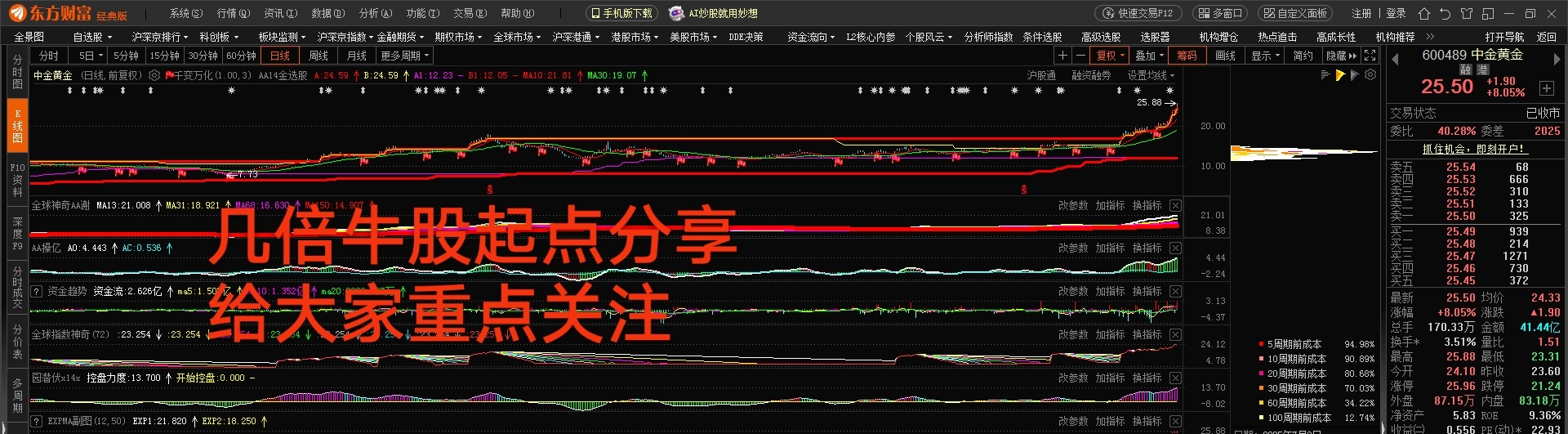Image resolution: width=1568 pixels, height=434 pixels.
Task: Click the 多窗口 button
Action: click(1218, 13)
